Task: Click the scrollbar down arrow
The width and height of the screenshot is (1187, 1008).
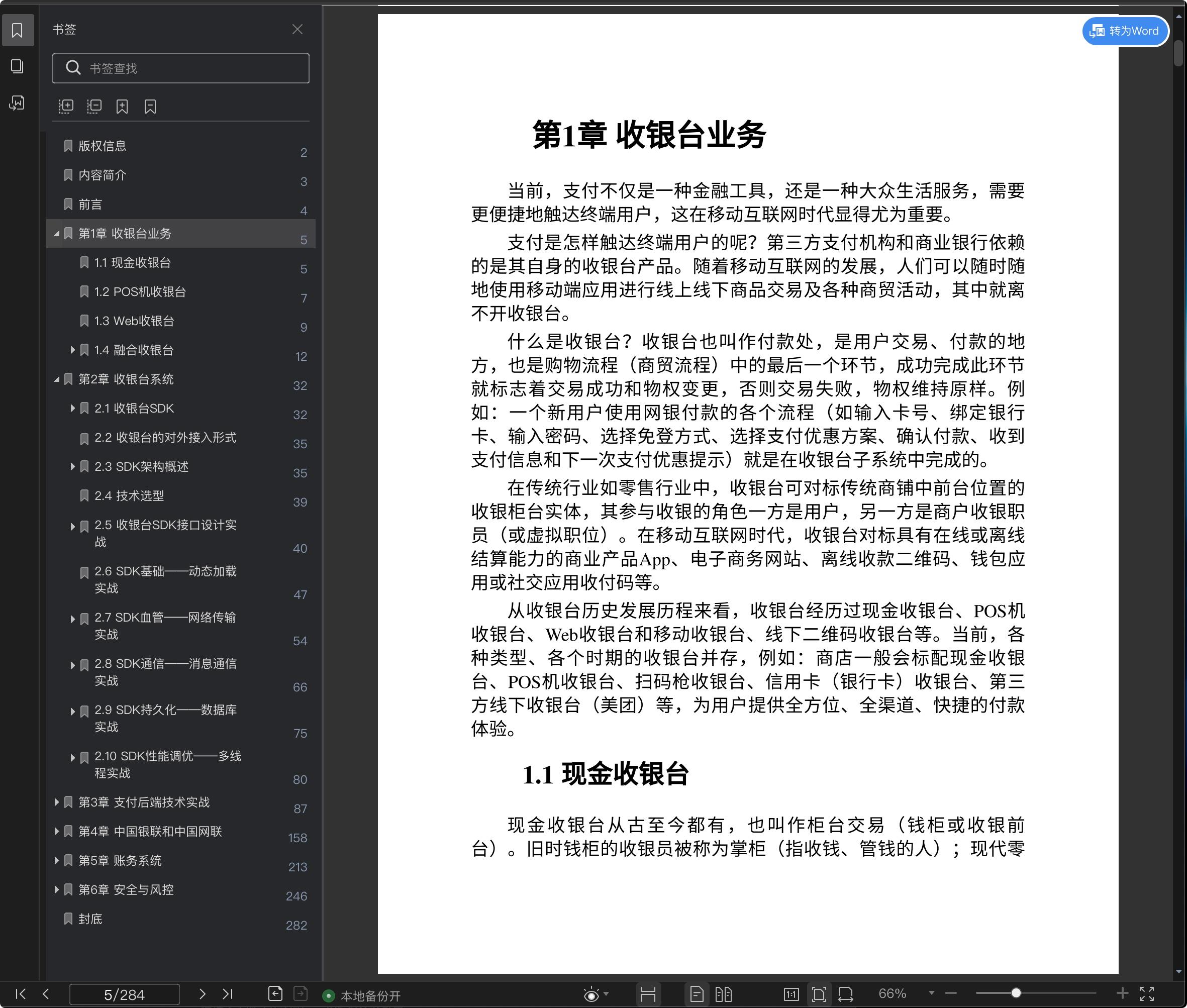Action: pyautogui.click(x=1178, y=972)
